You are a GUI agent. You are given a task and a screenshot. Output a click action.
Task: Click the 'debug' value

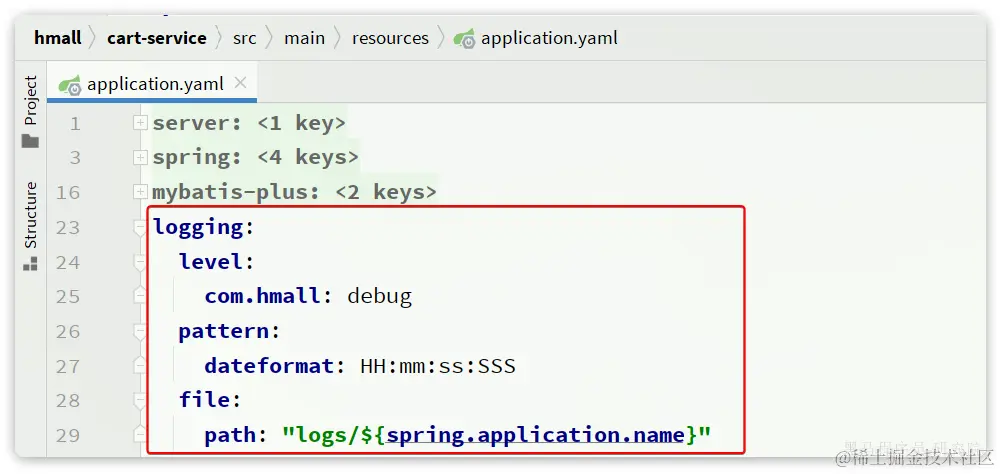(380, 296)
